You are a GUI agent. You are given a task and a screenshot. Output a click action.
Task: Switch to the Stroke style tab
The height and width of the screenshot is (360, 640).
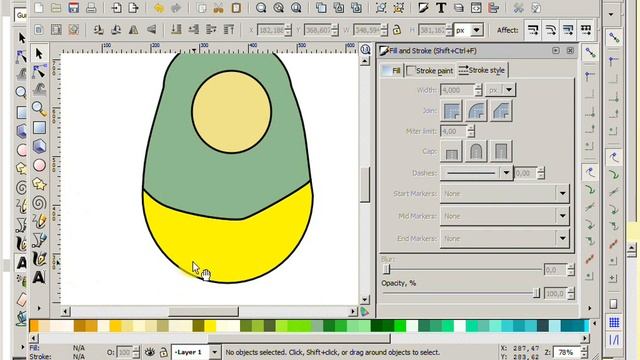pos(482,70)
